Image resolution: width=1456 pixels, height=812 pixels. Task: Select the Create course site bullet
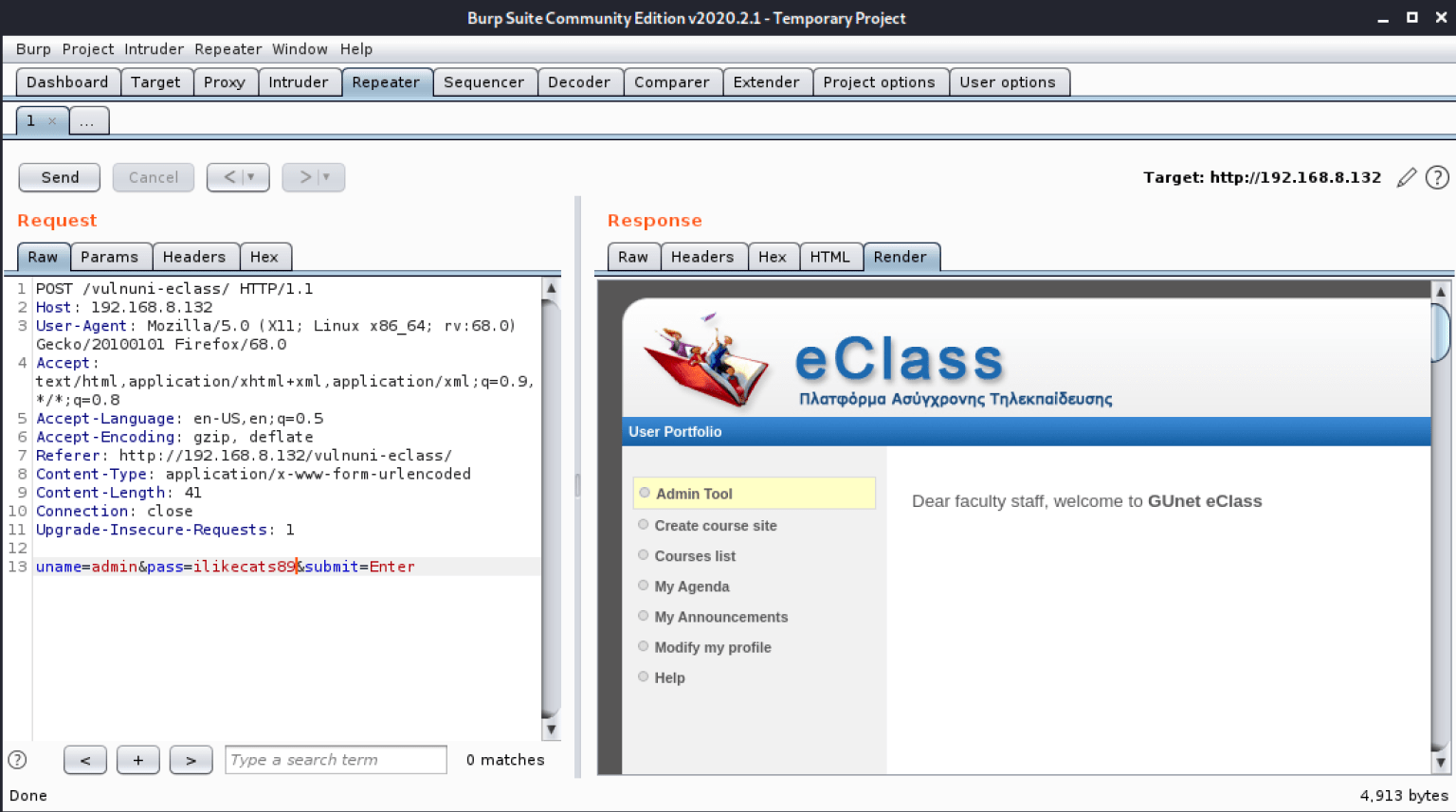click(x=644, y=524)
